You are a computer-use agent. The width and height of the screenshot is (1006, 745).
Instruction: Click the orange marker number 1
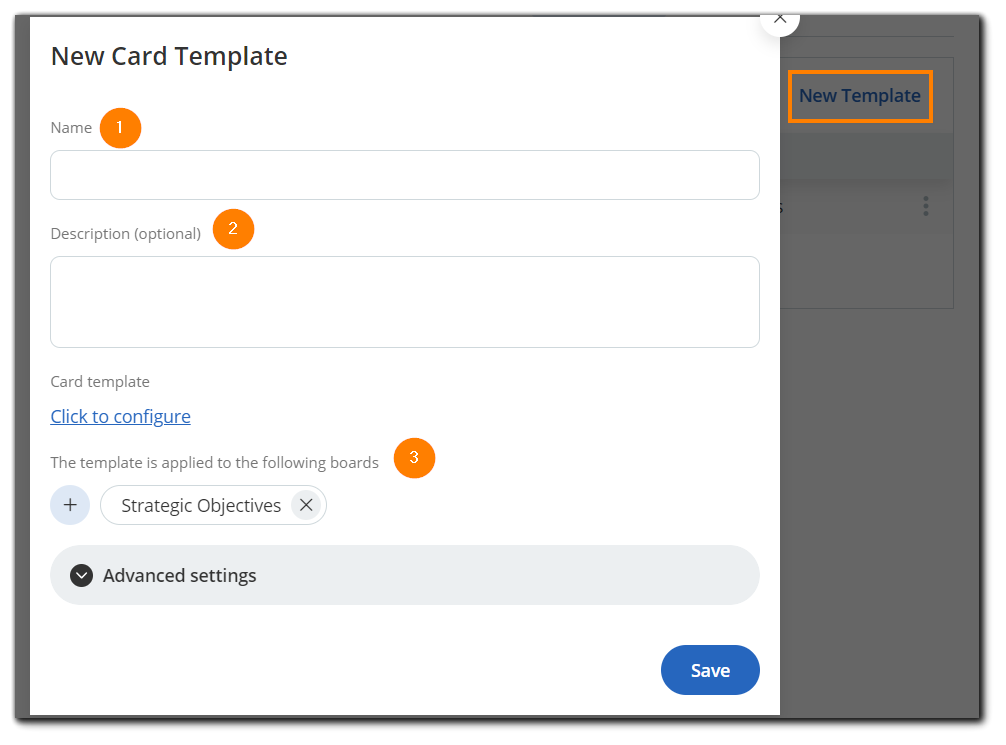click(x=120, y=128)
